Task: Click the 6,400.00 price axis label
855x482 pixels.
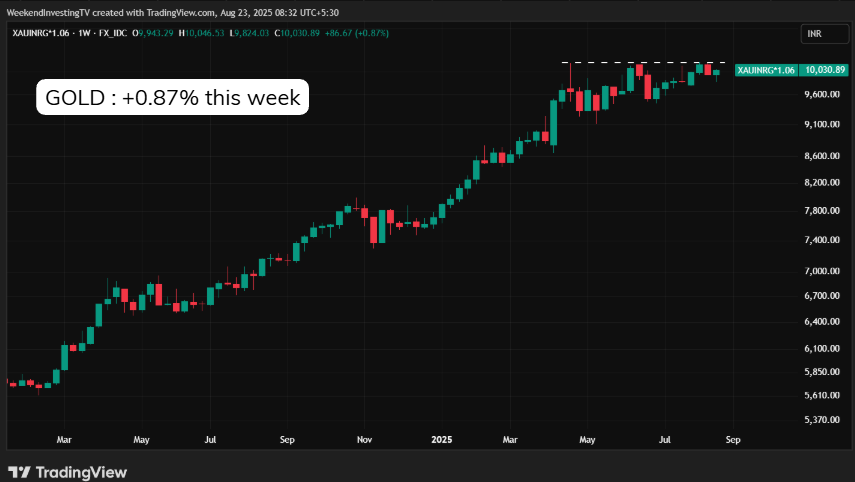Action: point(822,322)
